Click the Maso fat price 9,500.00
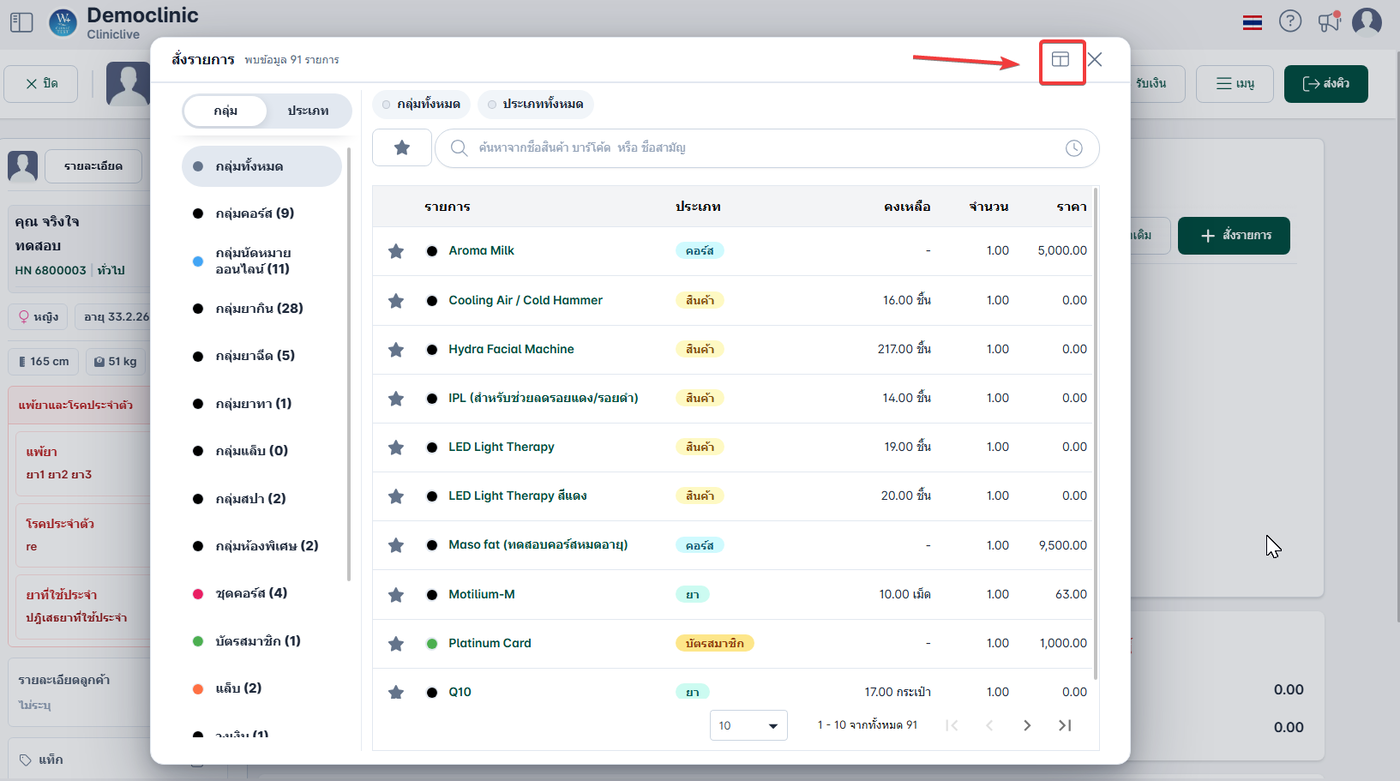Viewport: 1400px width, 781px height. (x=1063, y=545)
